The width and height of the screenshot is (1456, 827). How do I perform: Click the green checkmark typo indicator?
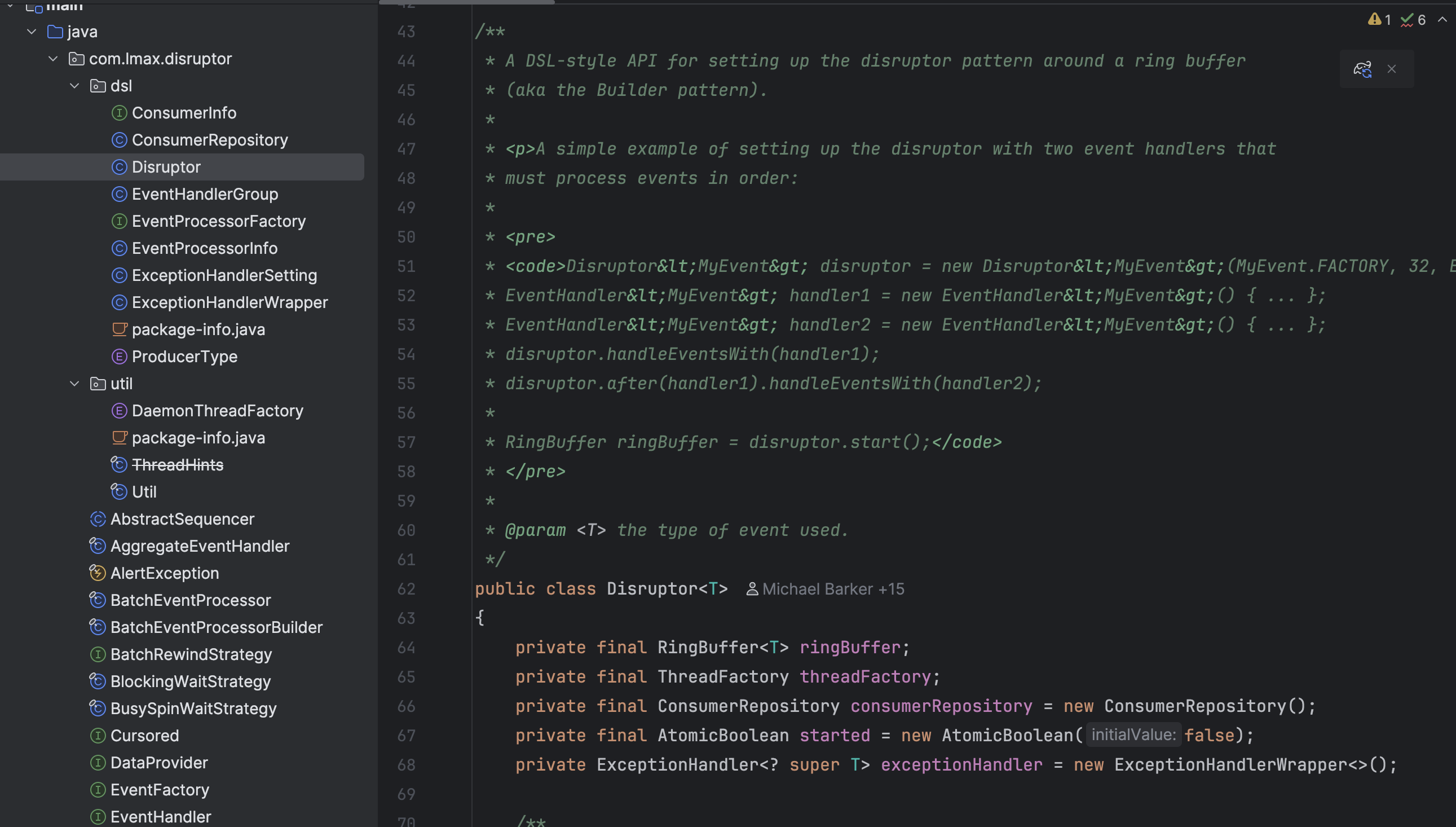[1406, 20]
